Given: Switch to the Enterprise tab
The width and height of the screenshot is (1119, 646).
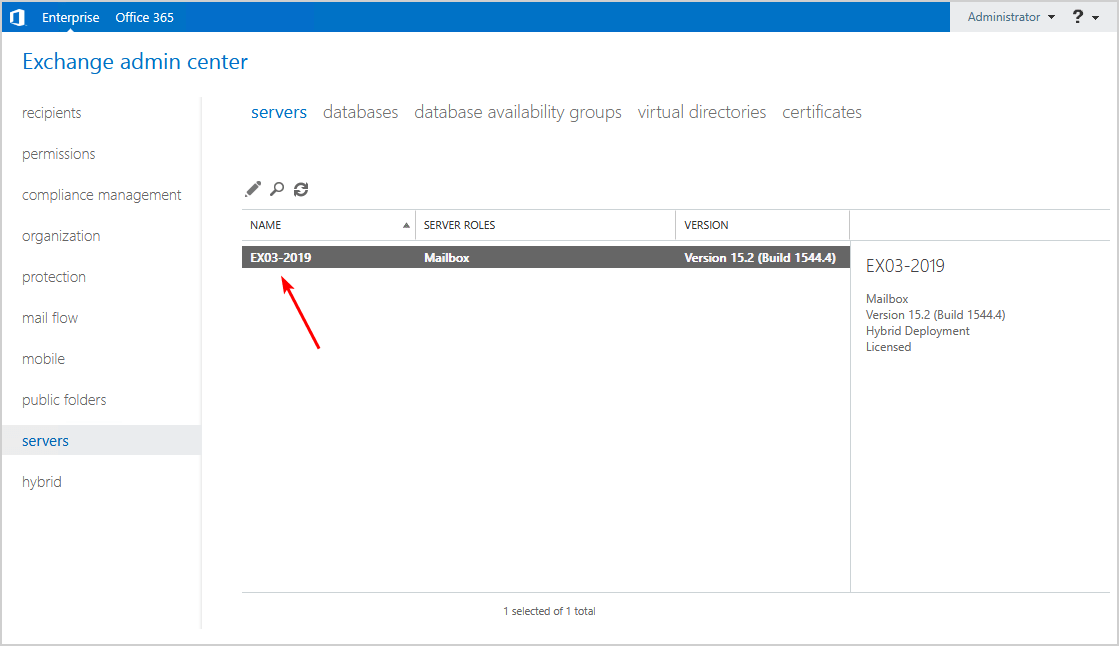Looking at the screenshot, I should 71,17.
